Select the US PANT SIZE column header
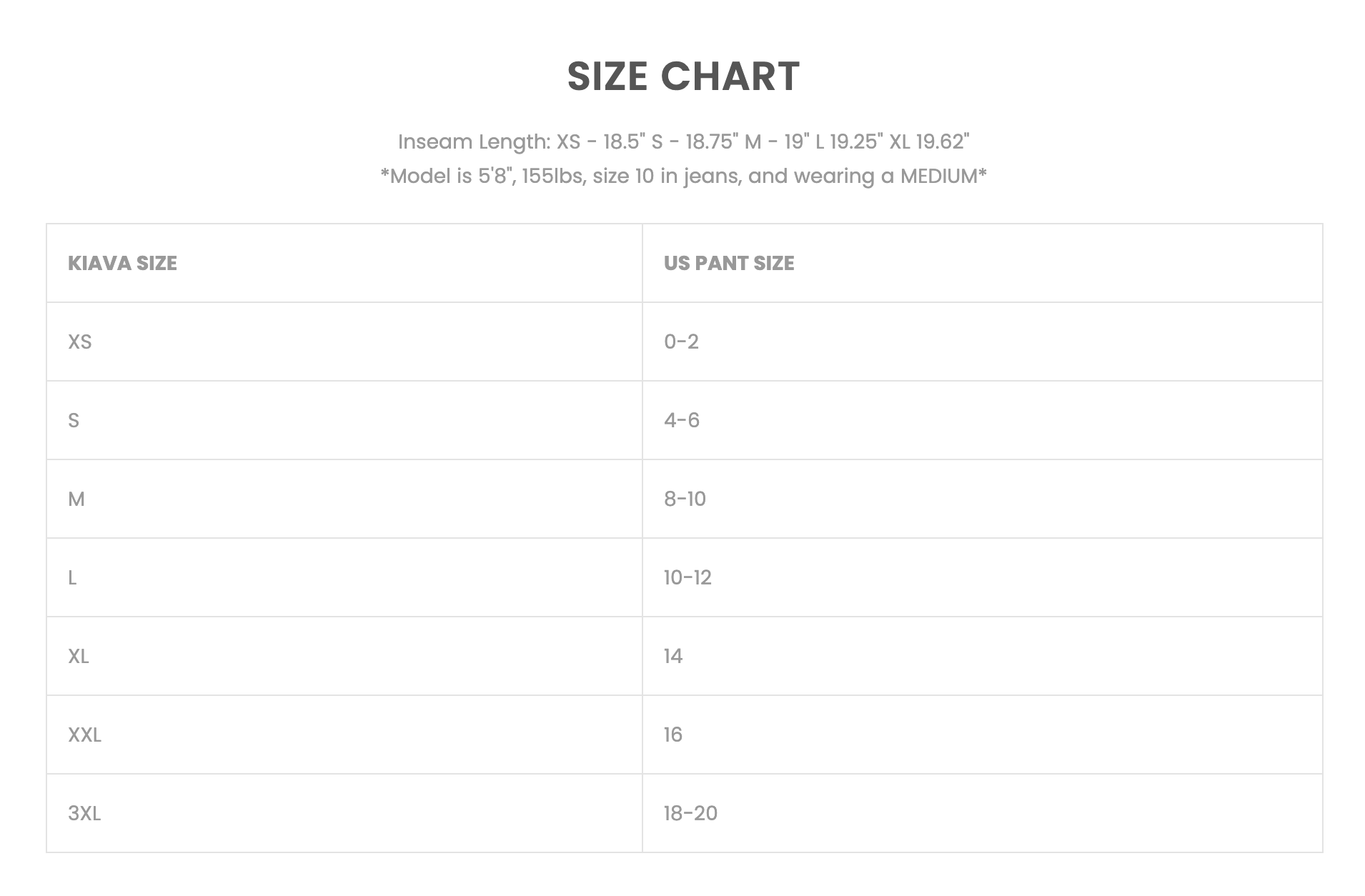1365x896 pixels. point(728,263)
